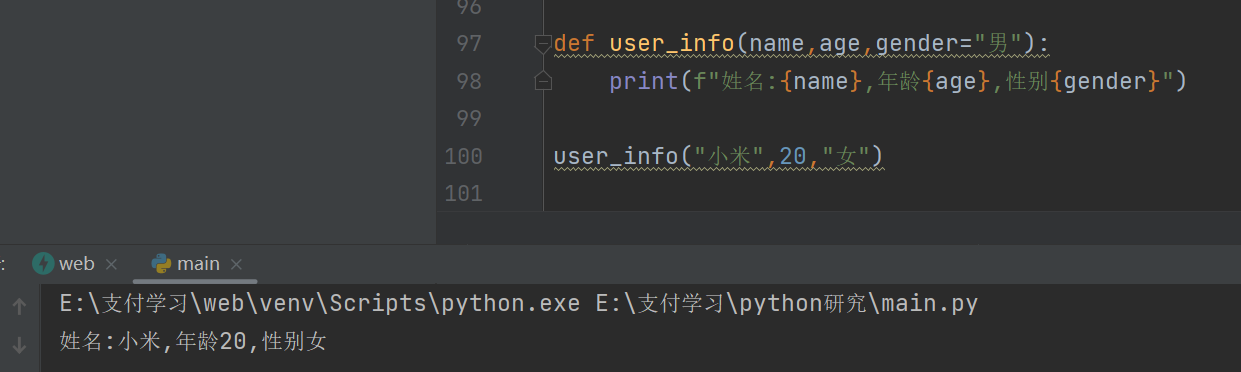
Task: Click the up arrow in run panel
Action: pyautogui.click(x=18, y=307)
